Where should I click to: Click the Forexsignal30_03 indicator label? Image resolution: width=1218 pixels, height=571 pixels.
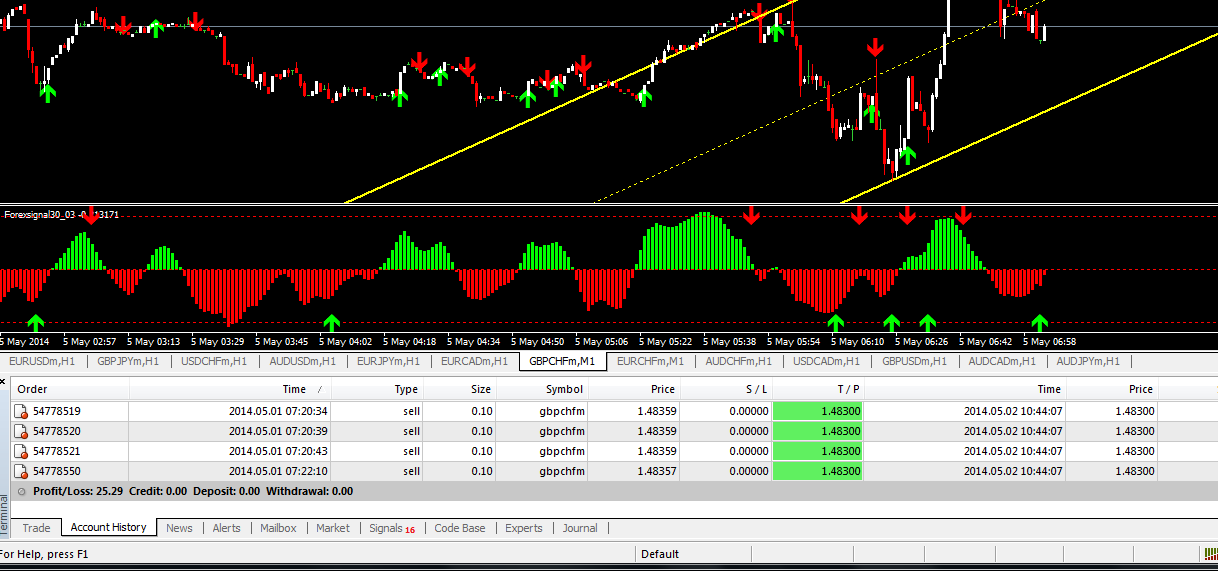point(41,215)
